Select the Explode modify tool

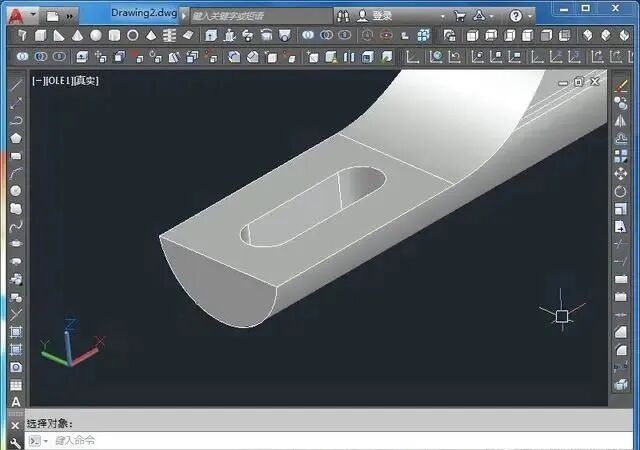tap(621, 384)
